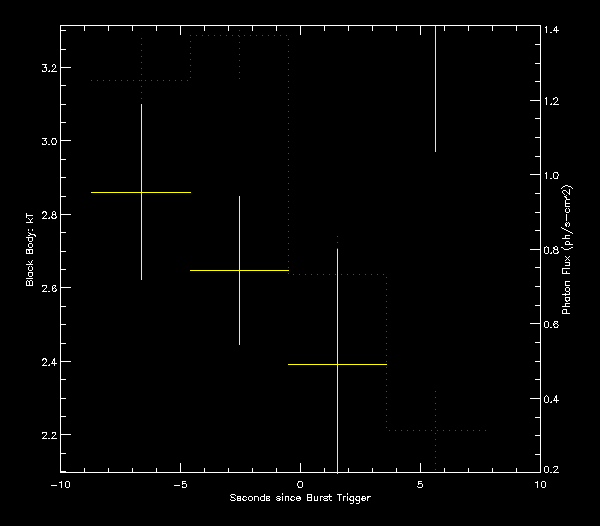This screenshot has height=526, width=600.
Task: Click the 5 tick label on x-axis
Action: click(420, 484)
